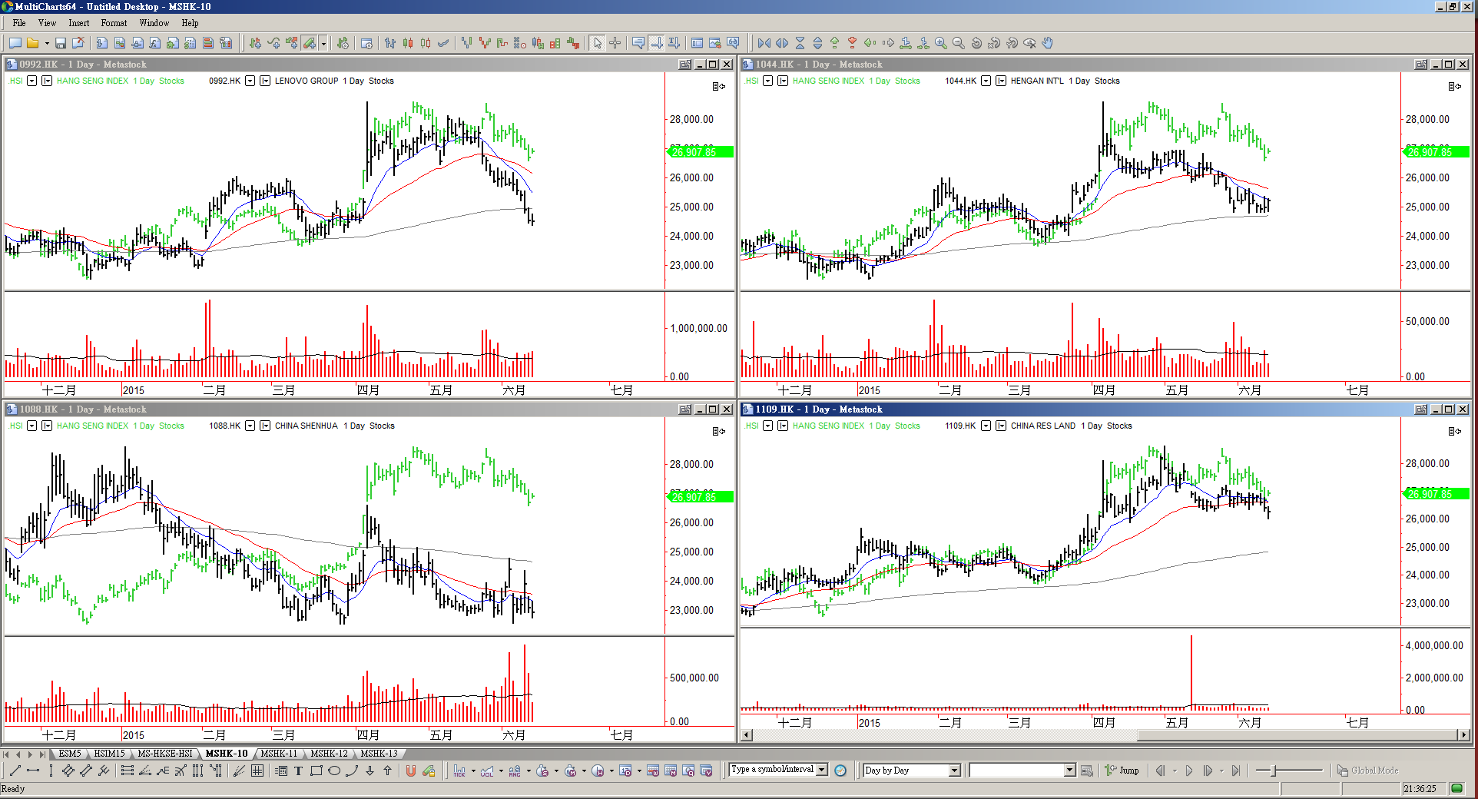This screenshot has height=812, width=1478.
Task: Click the open folder icon
Action: pyautogui.click(x=33, y=43)
